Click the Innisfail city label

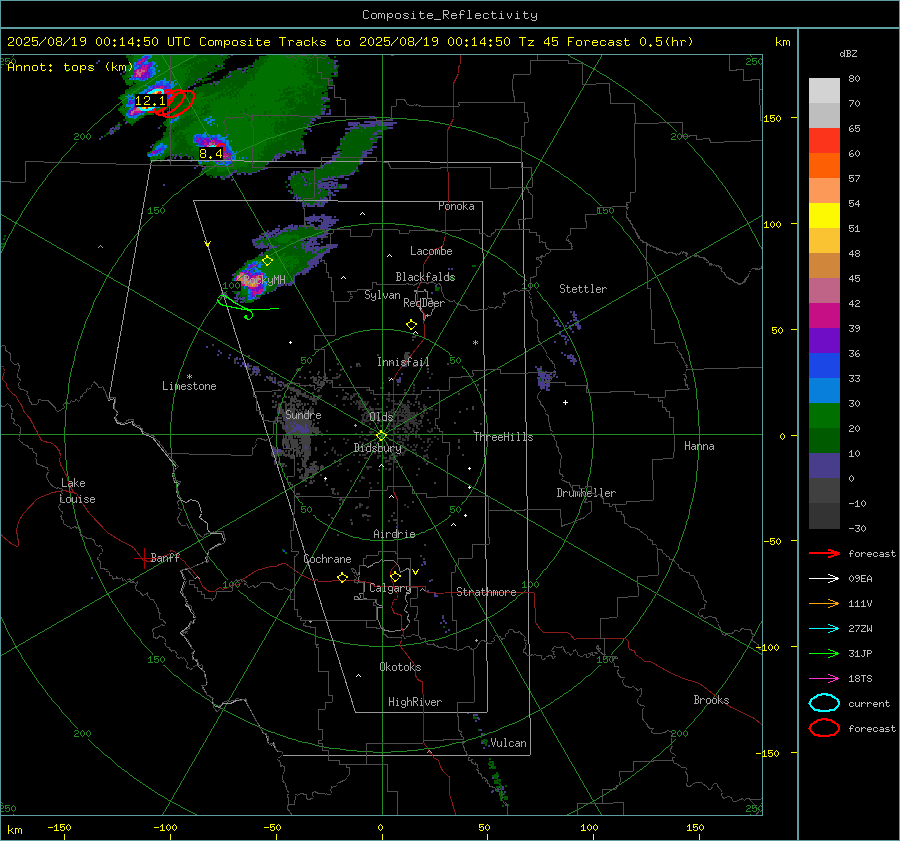tap(403, 362)
